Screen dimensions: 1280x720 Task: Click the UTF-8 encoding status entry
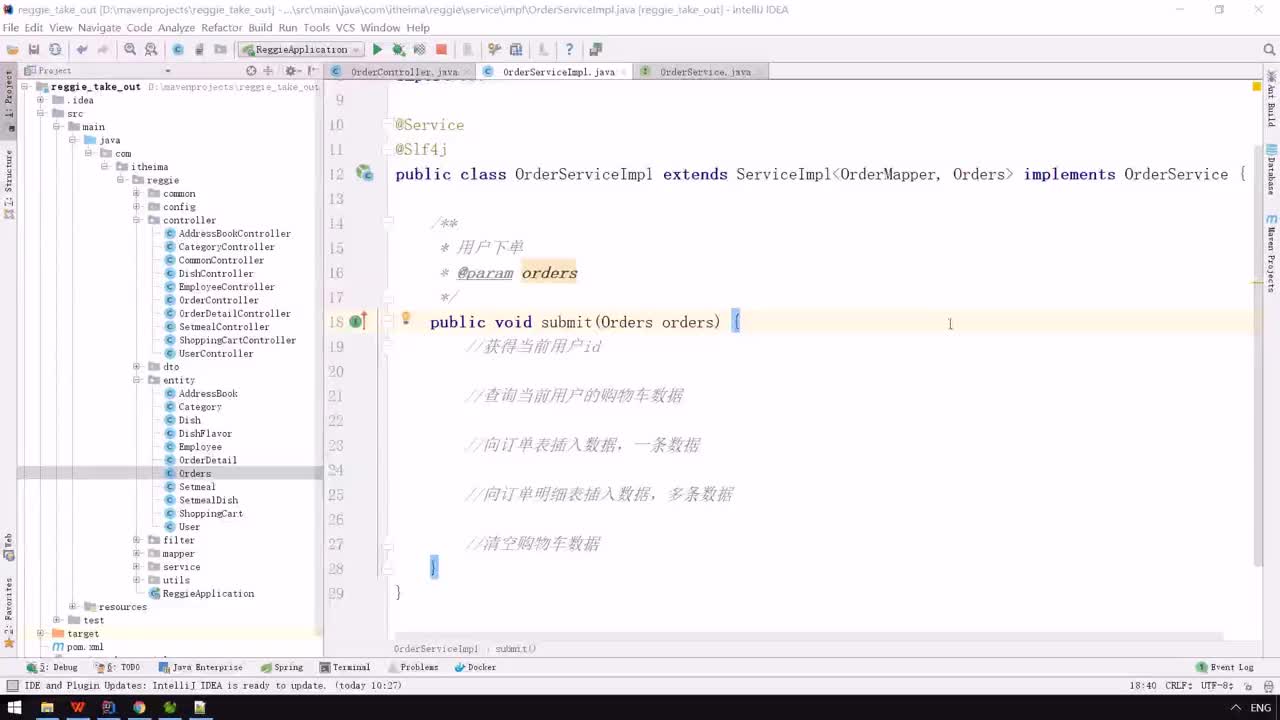coord(1217,685)
